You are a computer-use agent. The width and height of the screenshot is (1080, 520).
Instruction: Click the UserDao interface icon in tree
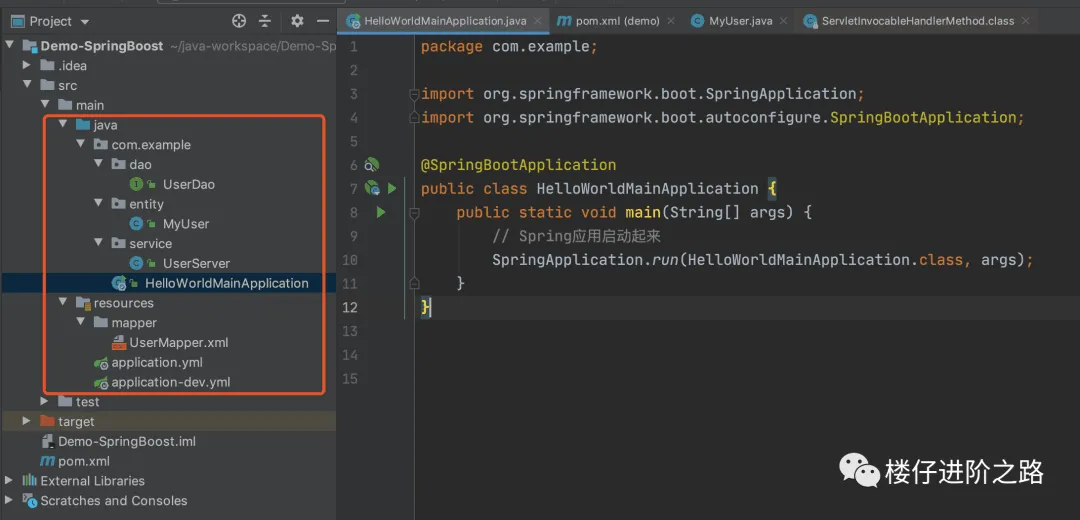click(x=137, y=184)
